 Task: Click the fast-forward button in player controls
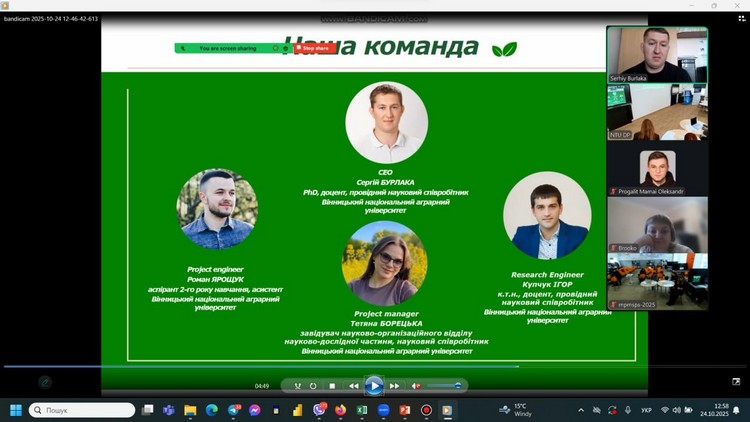(x=394, y=386)
